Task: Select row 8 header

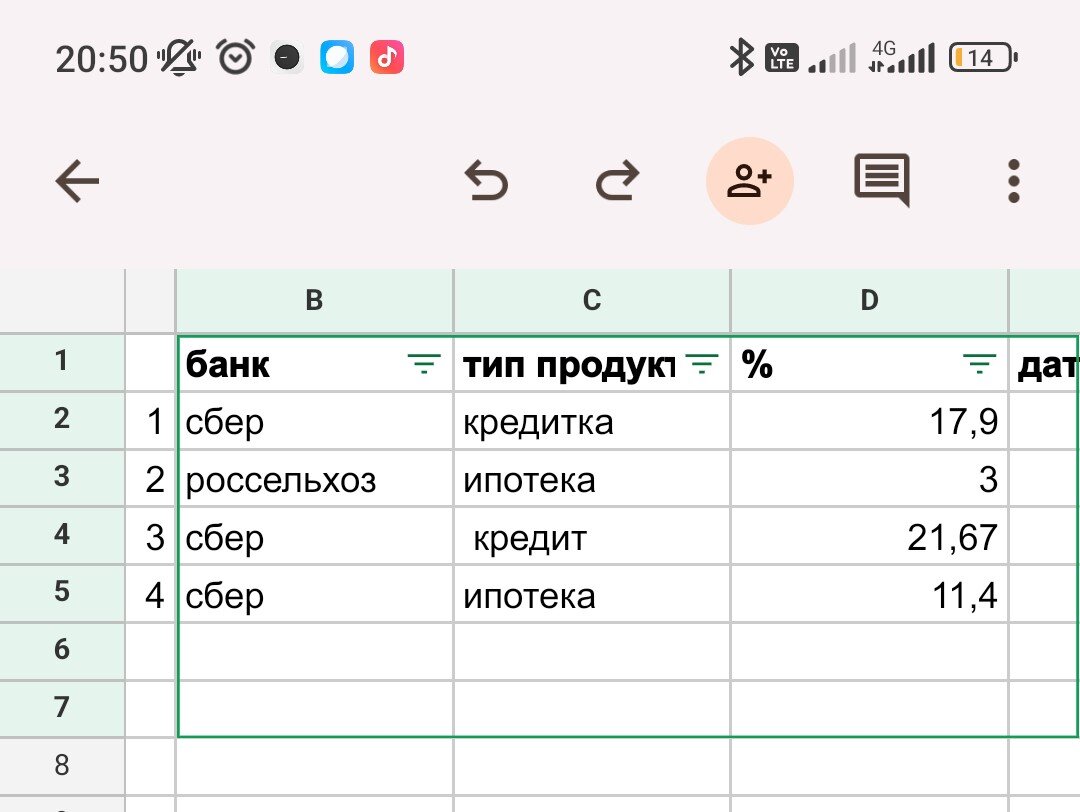Action: 62,766
